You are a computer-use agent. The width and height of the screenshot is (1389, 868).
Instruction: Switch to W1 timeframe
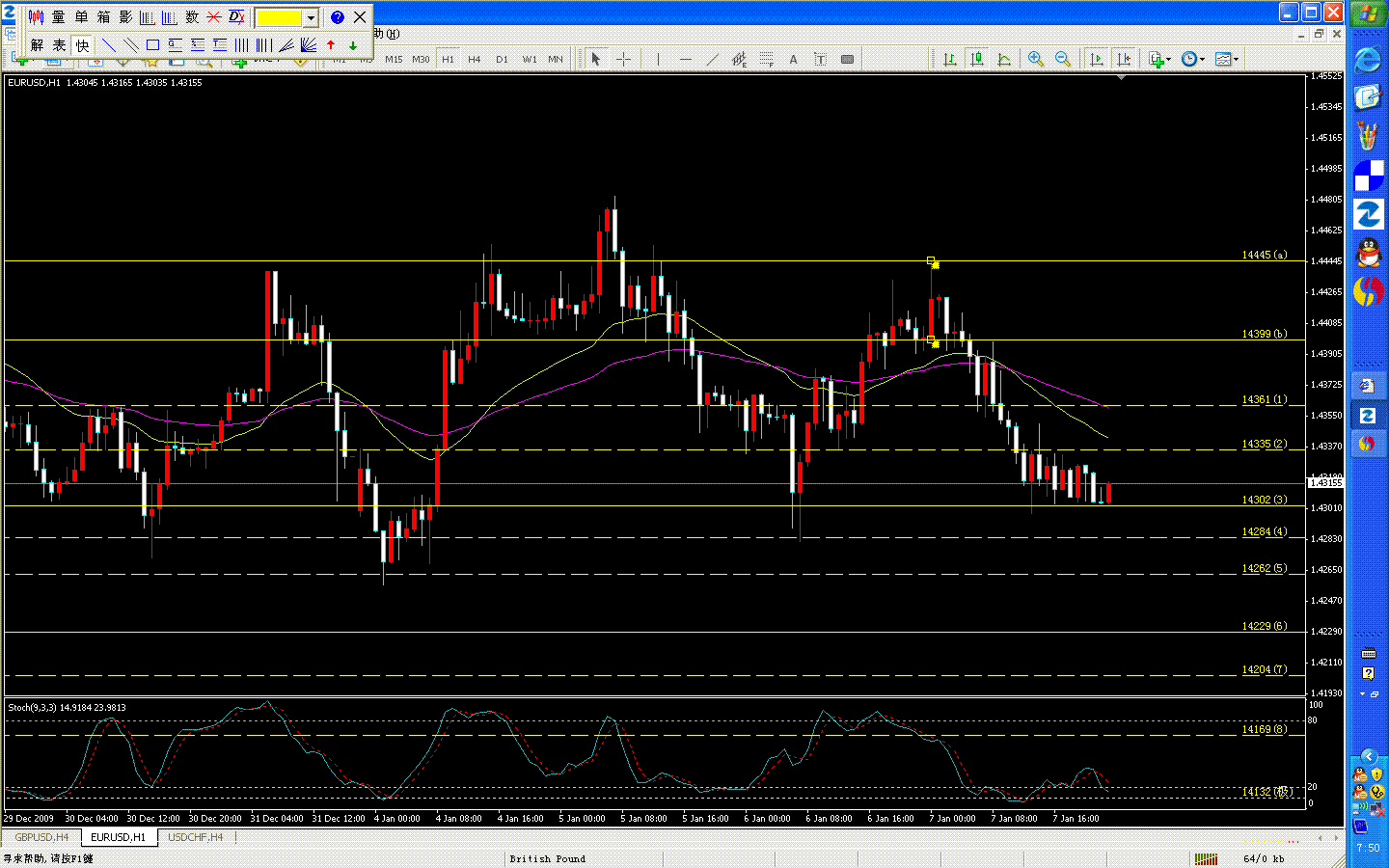tap(530, 60)
